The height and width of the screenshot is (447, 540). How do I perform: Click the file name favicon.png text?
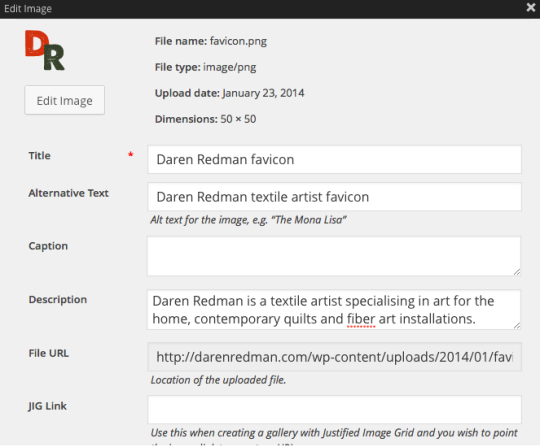238,41
